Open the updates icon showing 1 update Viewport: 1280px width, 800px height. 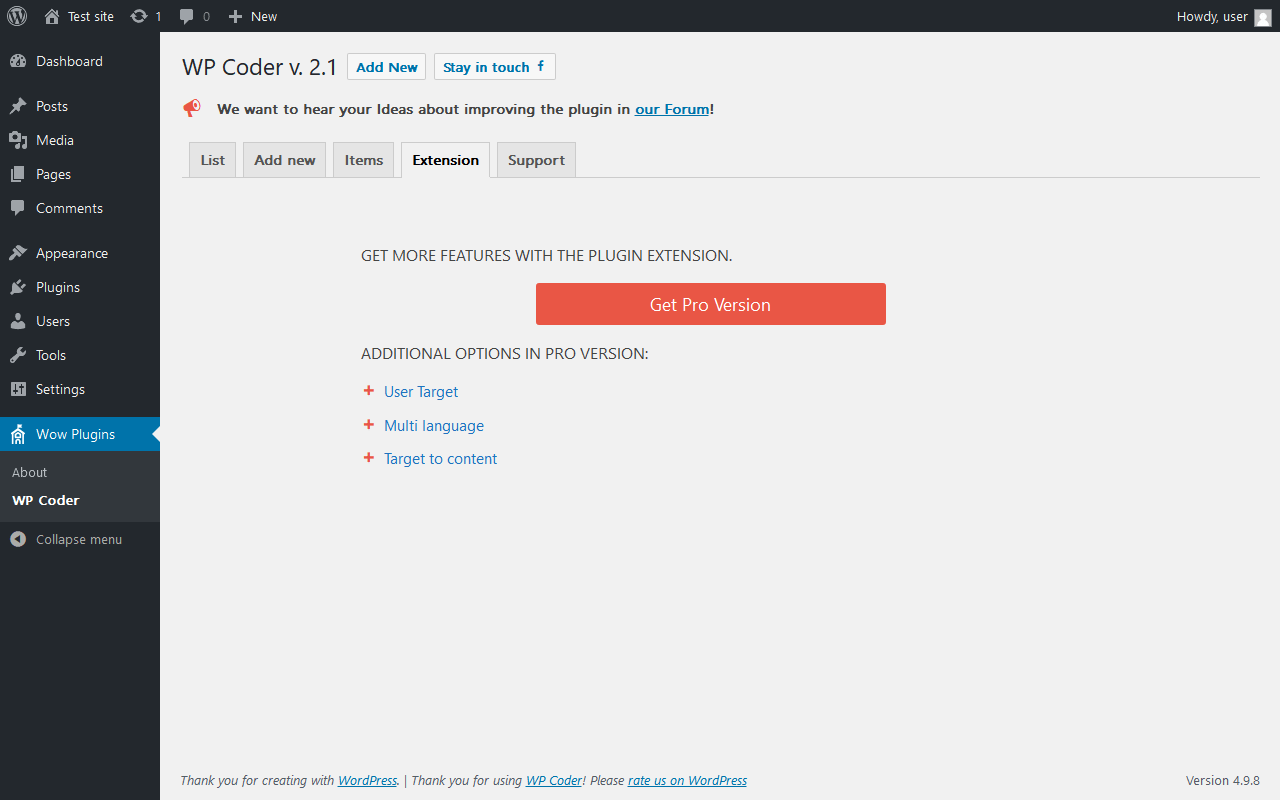pyautogui.click(x=139, y=16)
